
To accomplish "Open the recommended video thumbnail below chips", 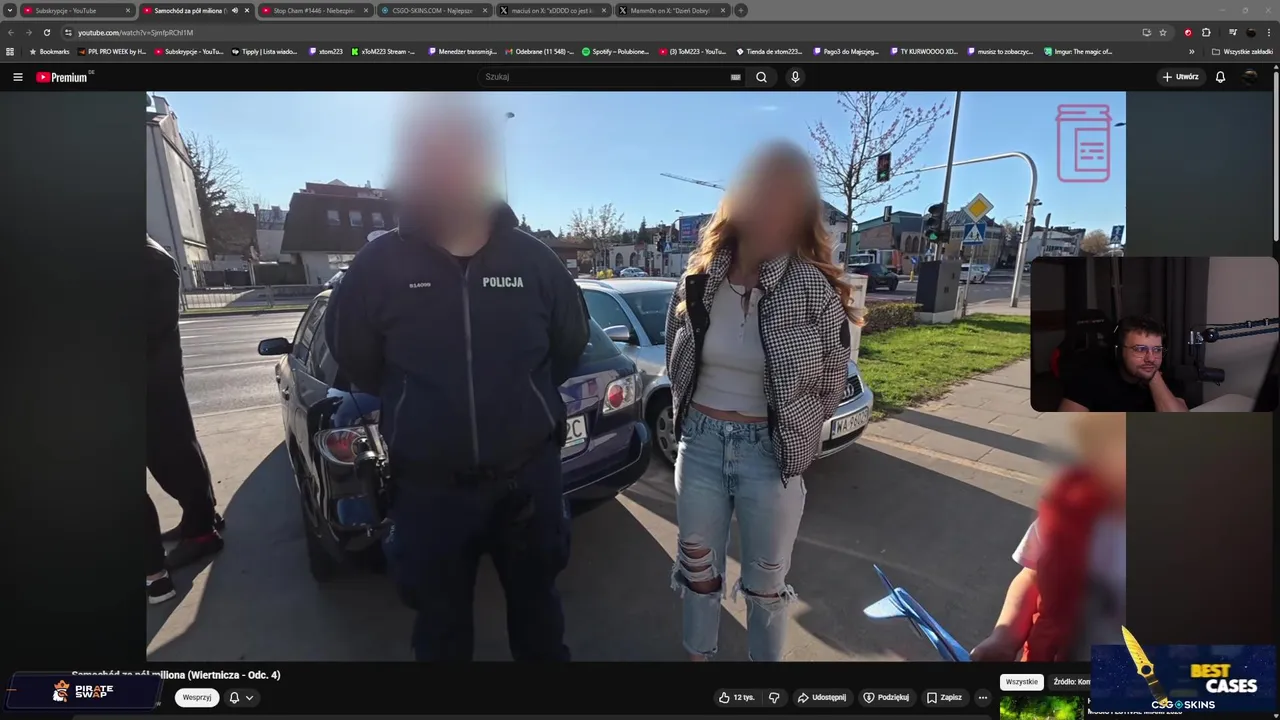I will point(1041,707).
